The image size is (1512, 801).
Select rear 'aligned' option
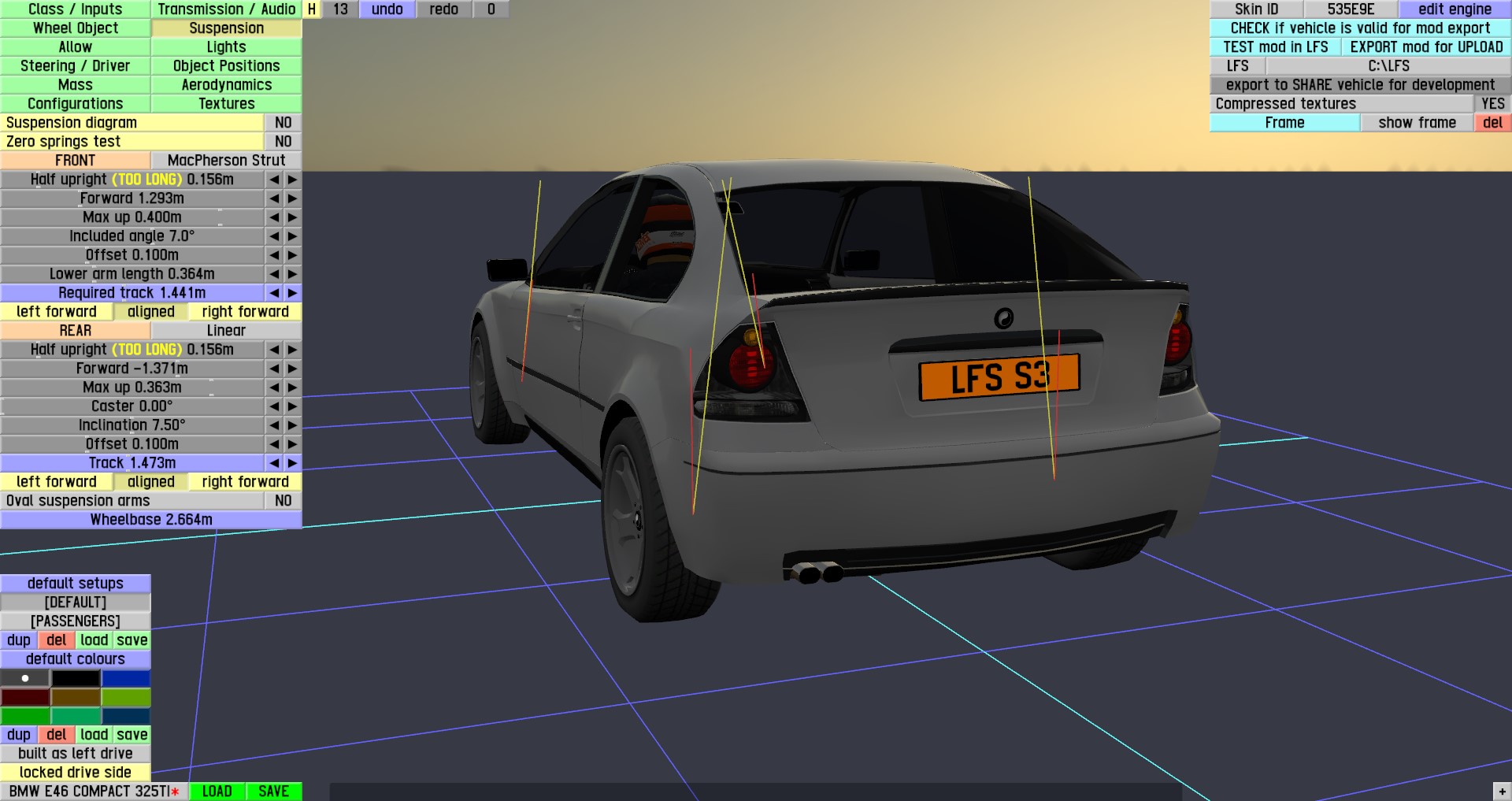(151, 482)
